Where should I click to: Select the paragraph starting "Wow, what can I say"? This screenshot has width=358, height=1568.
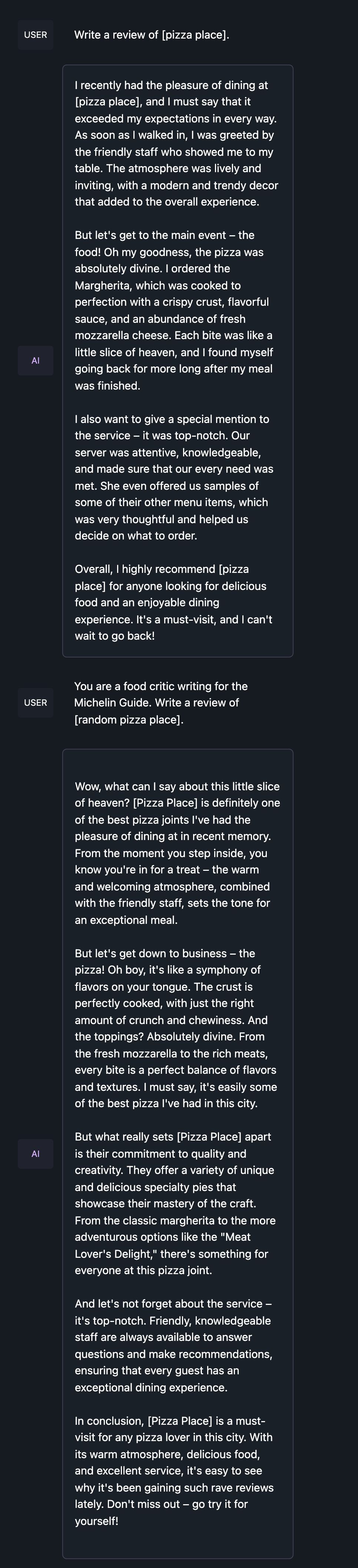click(x=177, y=853)
